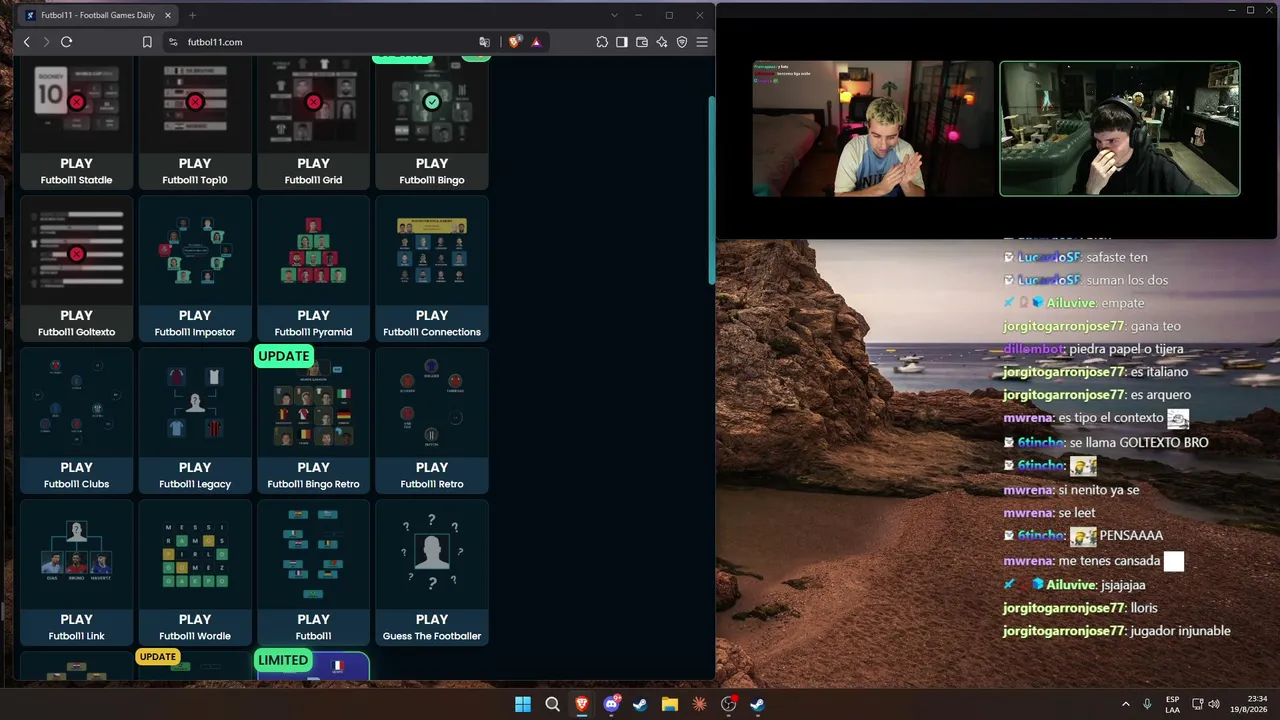The height and width of the screenshot is (720, 1280).
Task: Click chat message 'es tipo el contexto'
Action: tap(1111, 418)
